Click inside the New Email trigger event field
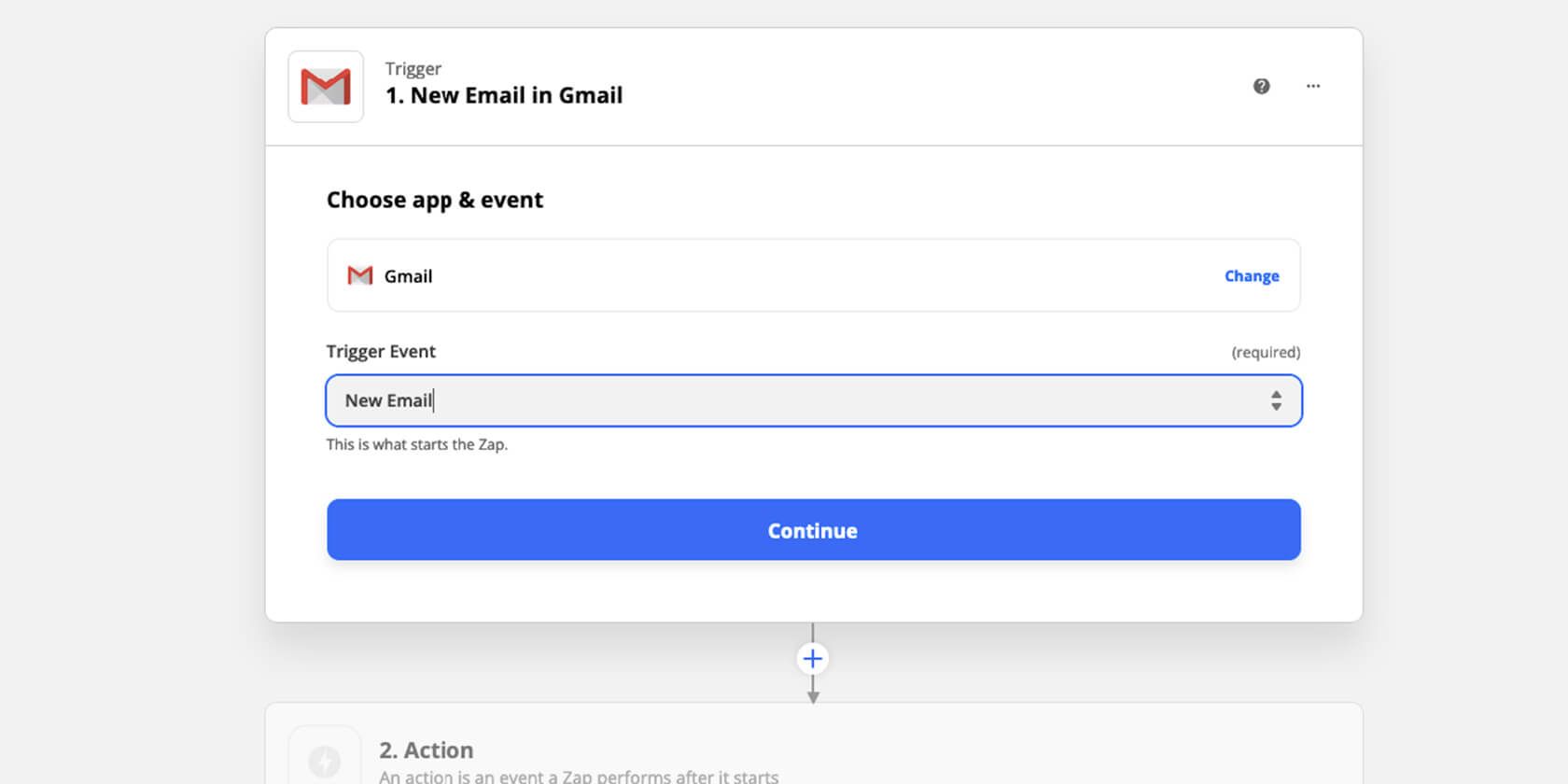This screenshot has width=1568, height=784. click(747, 401)
